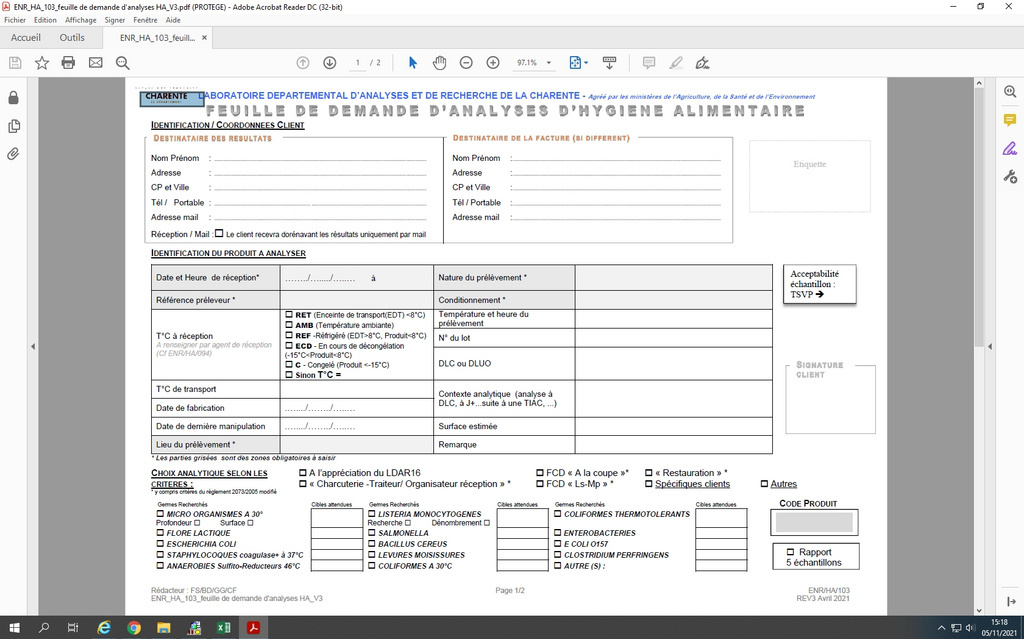Open the zoom level 97.1% dropdown

[x=549, y=63]
